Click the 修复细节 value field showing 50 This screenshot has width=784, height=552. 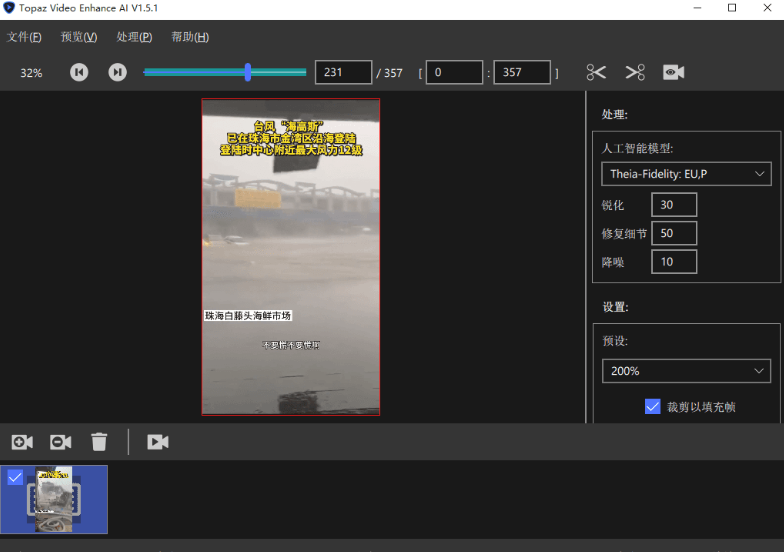(674, 233)
